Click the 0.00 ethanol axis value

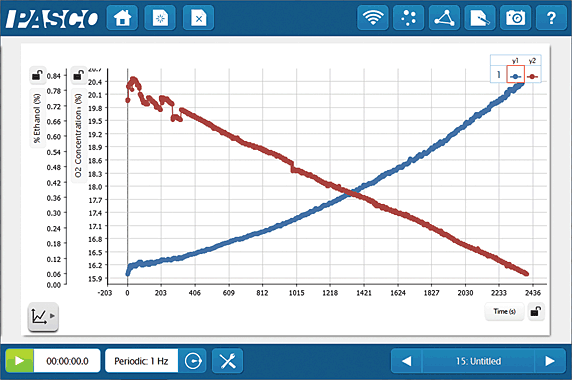(54, 285)
